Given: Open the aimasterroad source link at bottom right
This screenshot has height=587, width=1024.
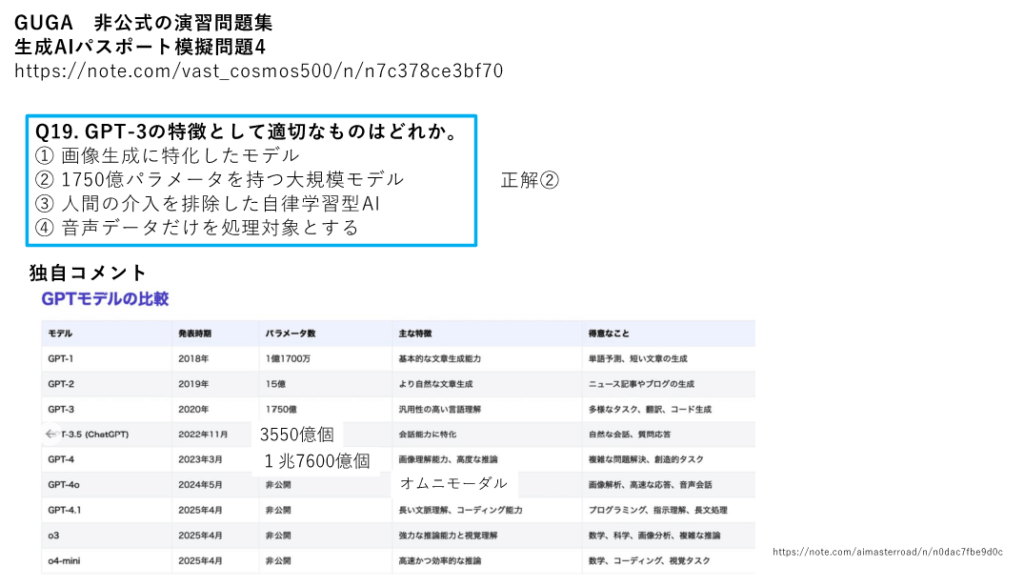Looking at the screenshot, I should (x=887, y=551).
